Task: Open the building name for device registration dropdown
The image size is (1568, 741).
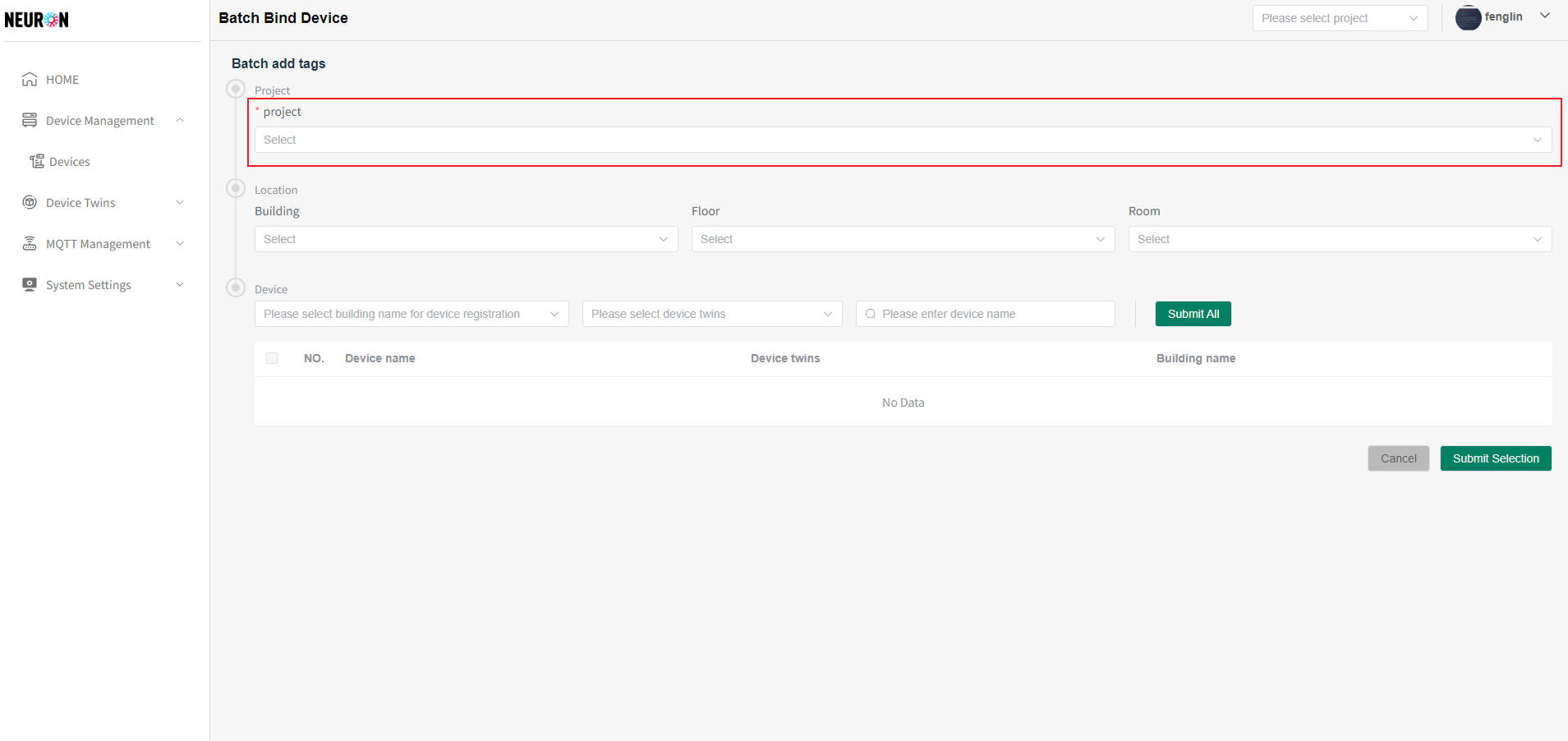Action: 412,314
